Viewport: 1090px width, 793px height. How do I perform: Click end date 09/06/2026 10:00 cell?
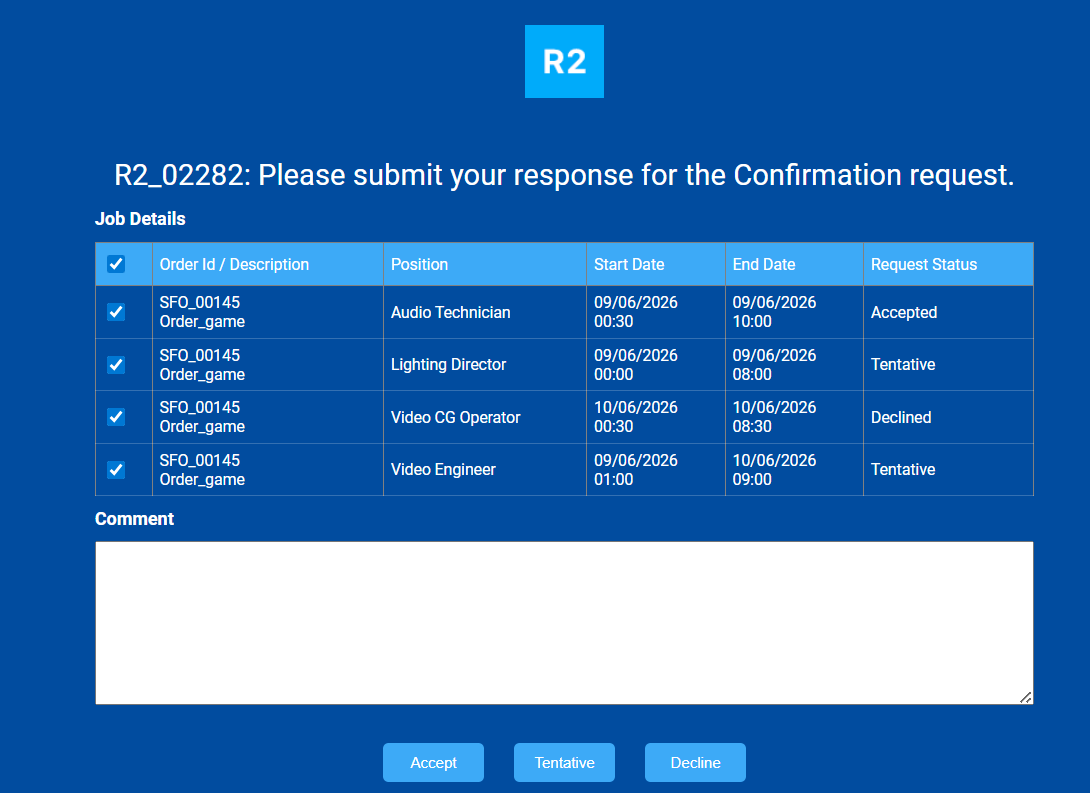coord(794,312)
